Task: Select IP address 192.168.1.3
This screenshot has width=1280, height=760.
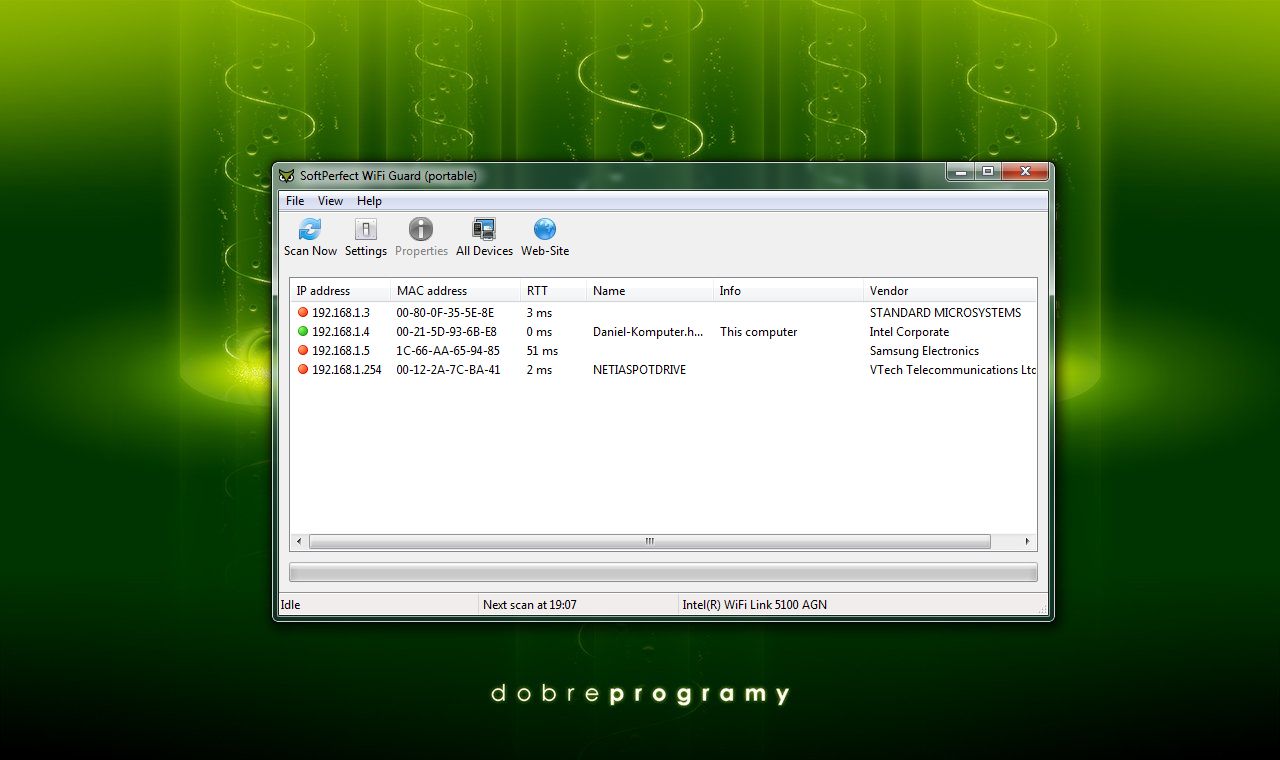Action: tap(340, 313)
